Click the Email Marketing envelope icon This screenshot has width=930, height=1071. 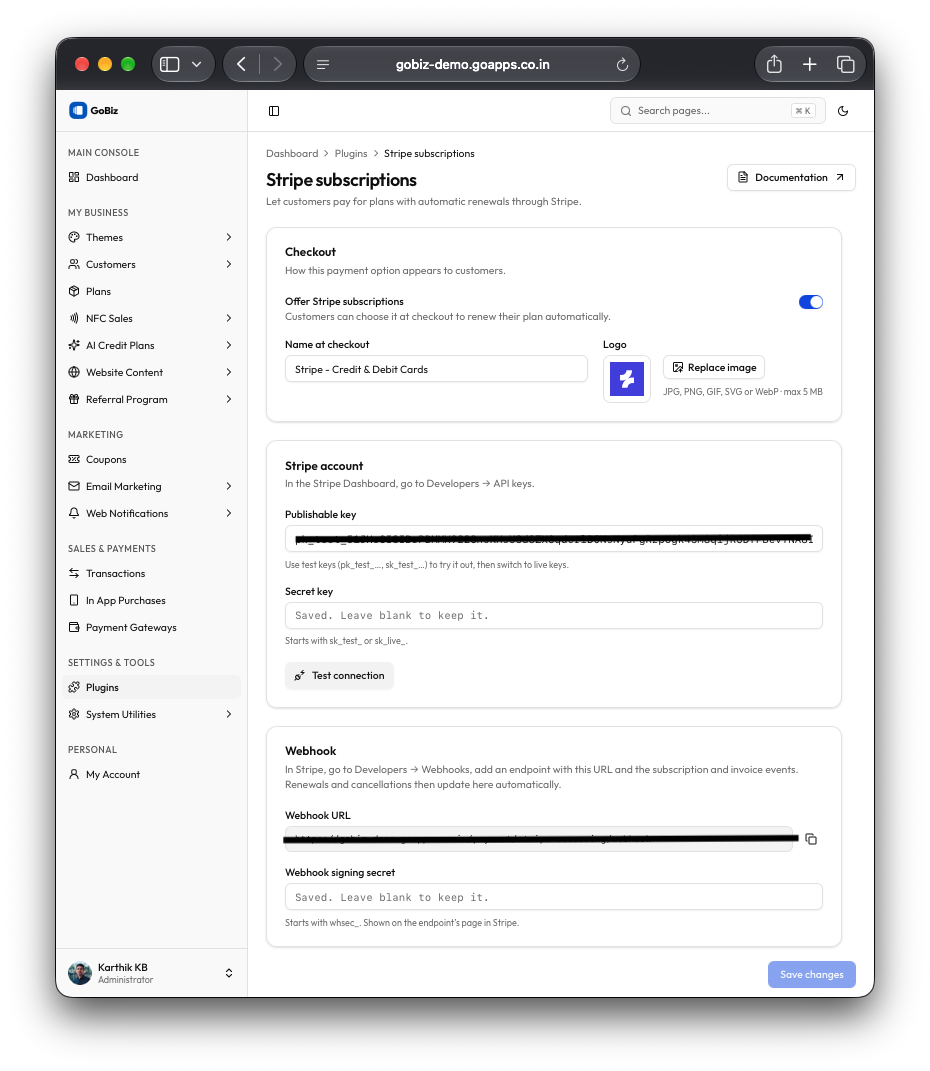tap(74, 486)
